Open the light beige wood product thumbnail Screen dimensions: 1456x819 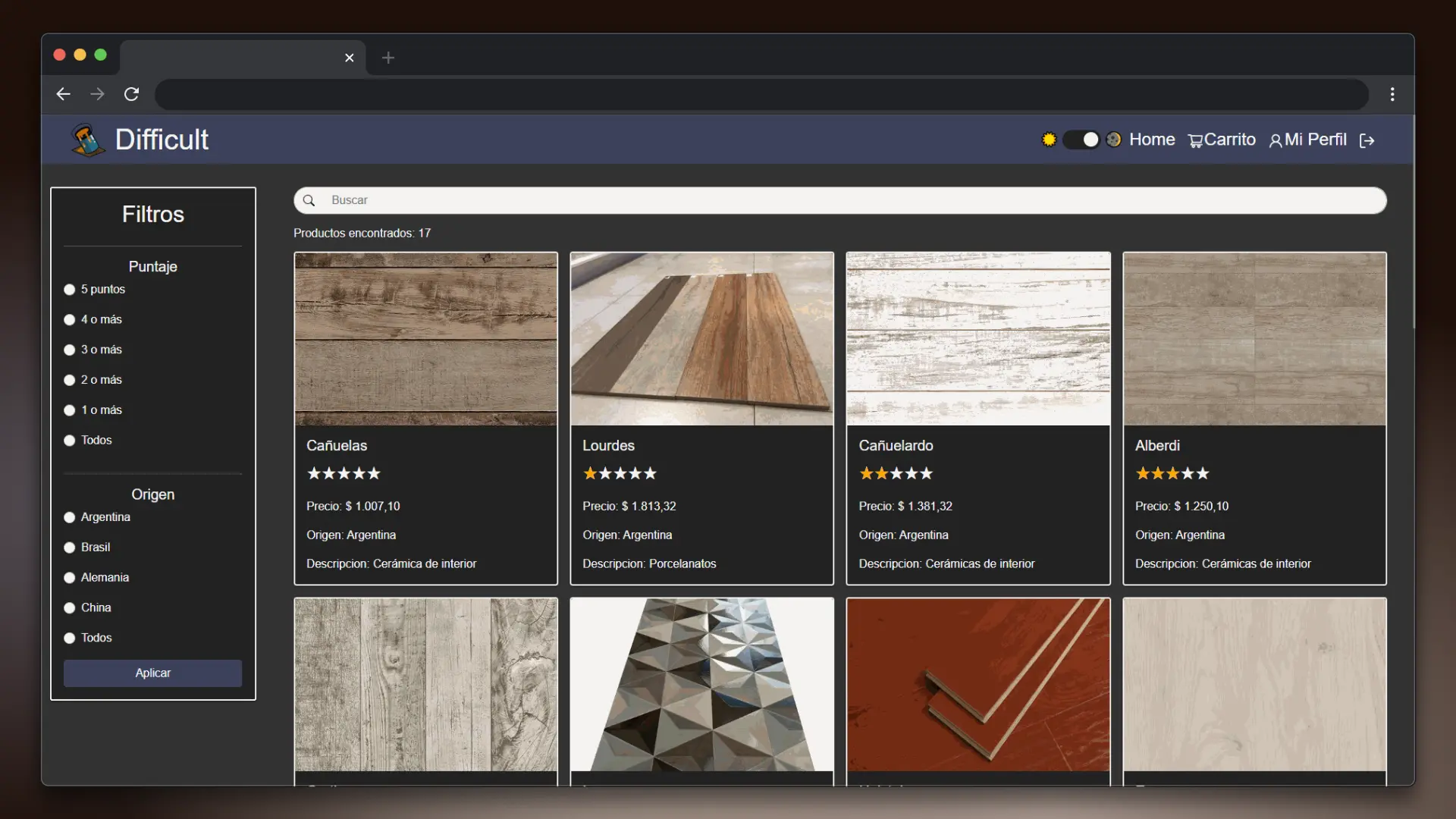click(x=1254, y=685)
